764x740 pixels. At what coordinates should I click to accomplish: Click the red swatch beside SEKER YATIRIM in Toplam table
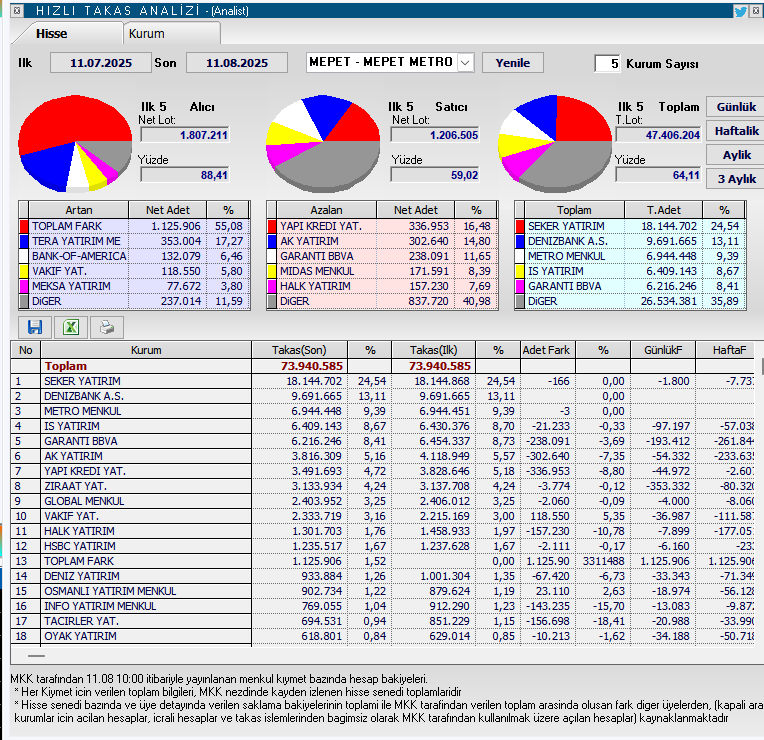point(520,226)
